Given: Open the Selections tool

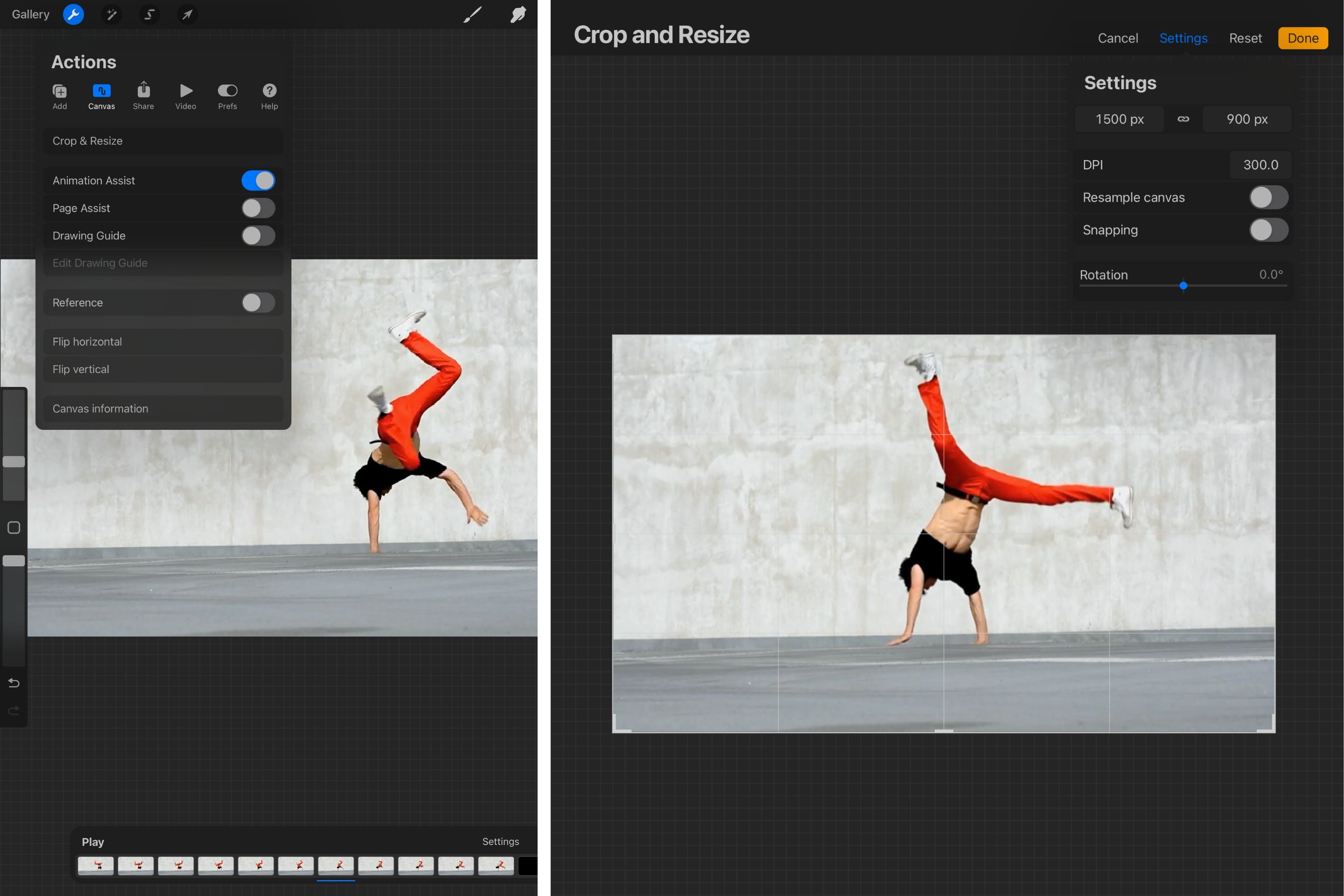Looking at the screenshot, I should point(149,14).
